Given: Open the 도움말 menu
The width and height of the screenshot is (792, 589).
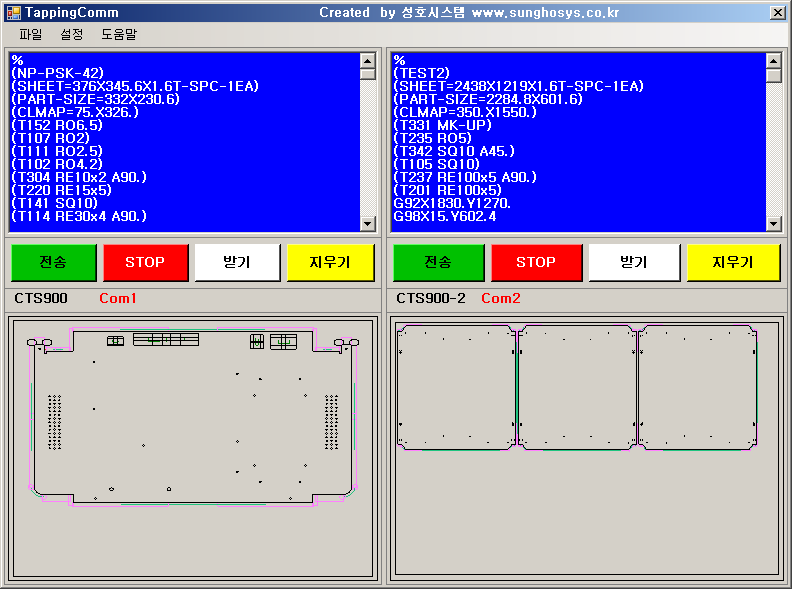Looking at the screenshot, I should click(119, 34).
